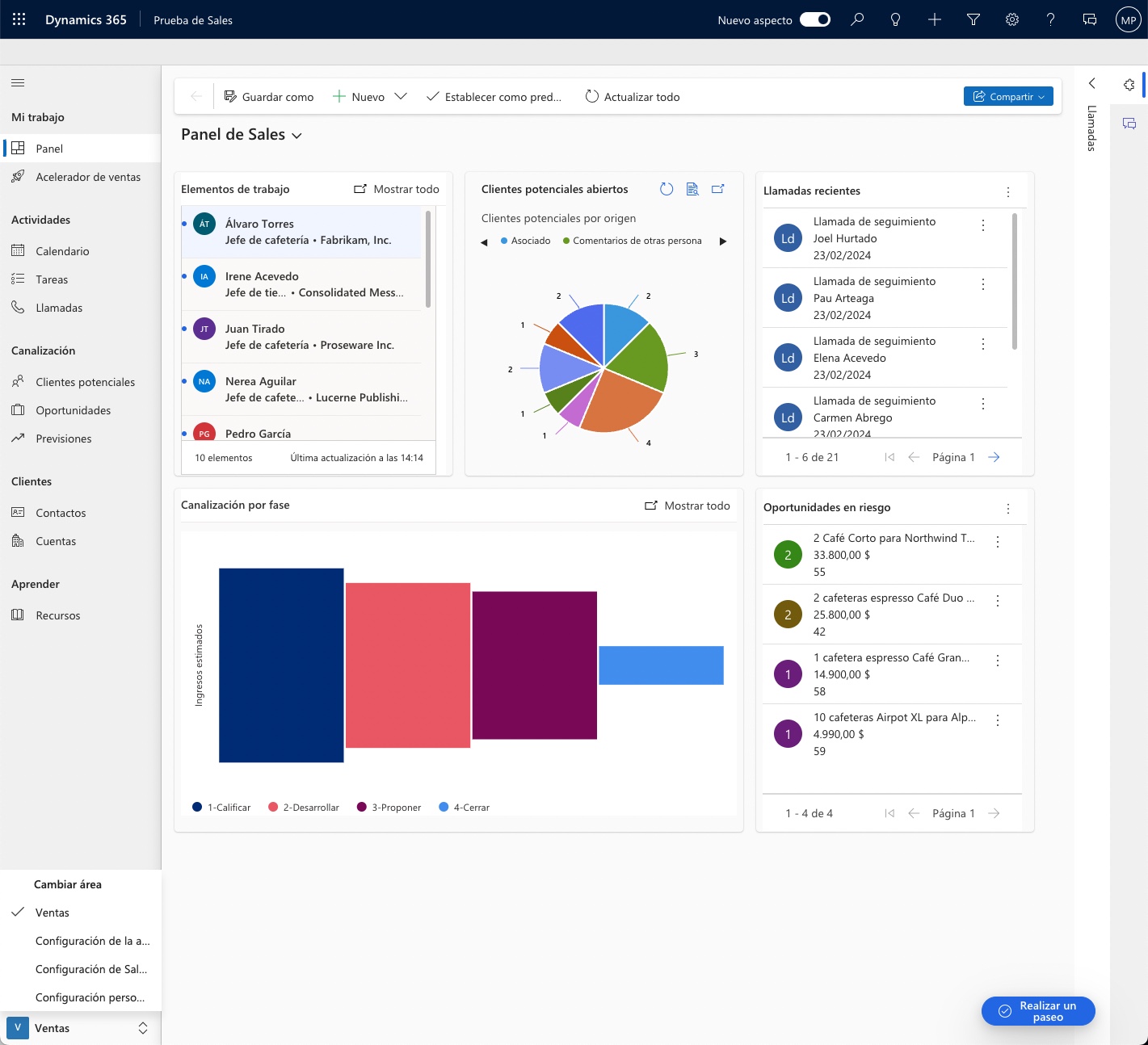Open the chat assistant icon in header
Image resolution: width=1148 pixels, height=1045 pixels.
click(x=1089, y=19)
